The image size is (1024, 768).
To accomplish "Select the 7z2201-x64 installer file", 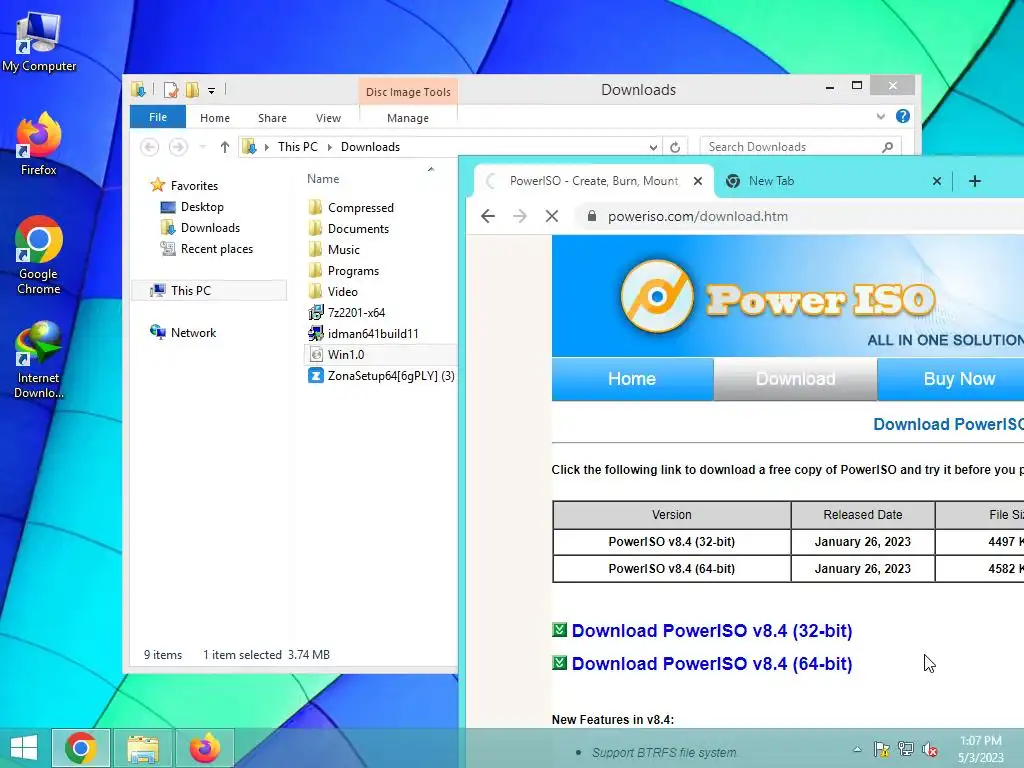I will [x=356, y=313].
